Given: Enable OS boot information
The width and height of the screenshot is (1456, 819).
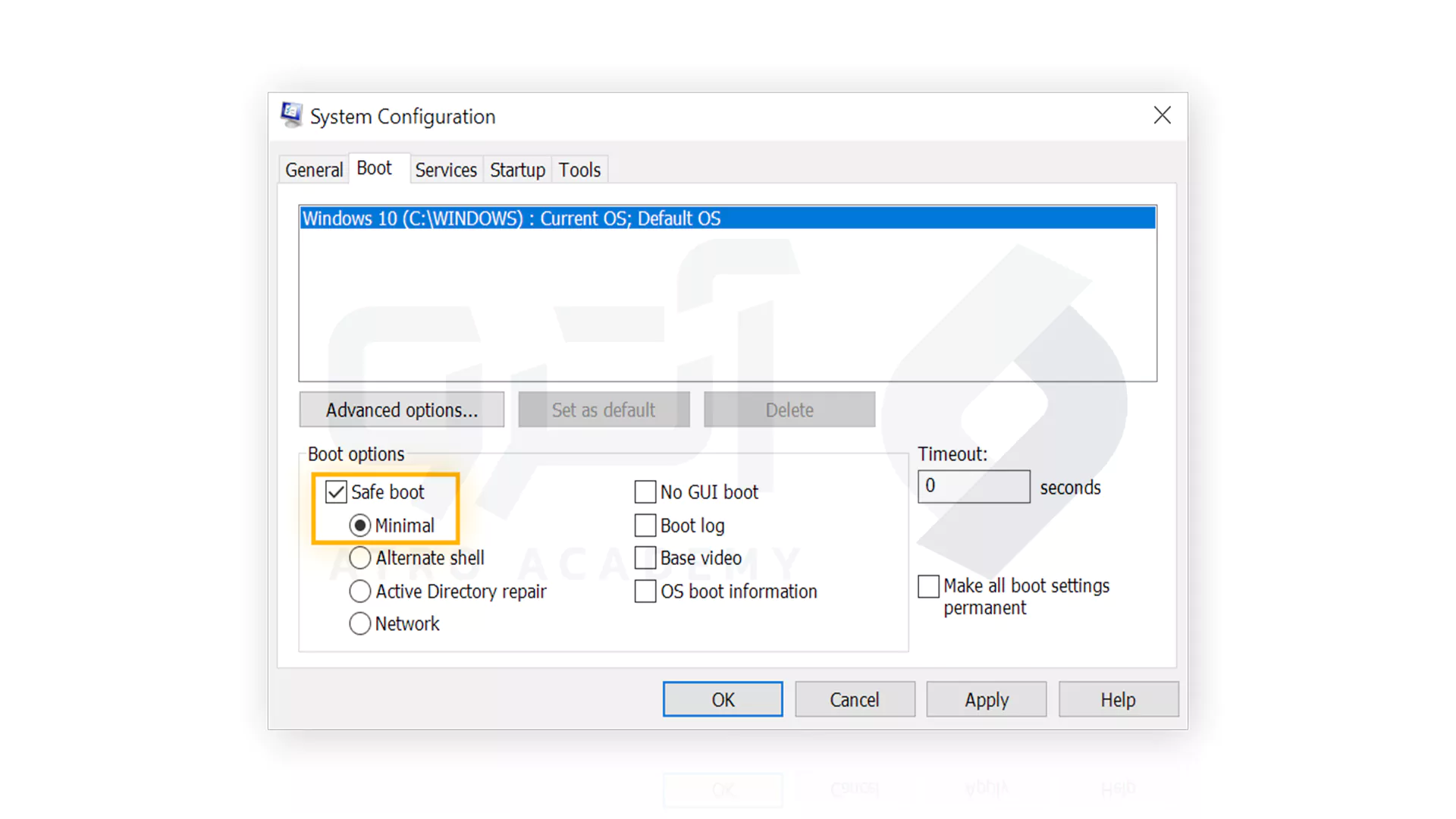Looking at the screenshot, I should [645, 591].
